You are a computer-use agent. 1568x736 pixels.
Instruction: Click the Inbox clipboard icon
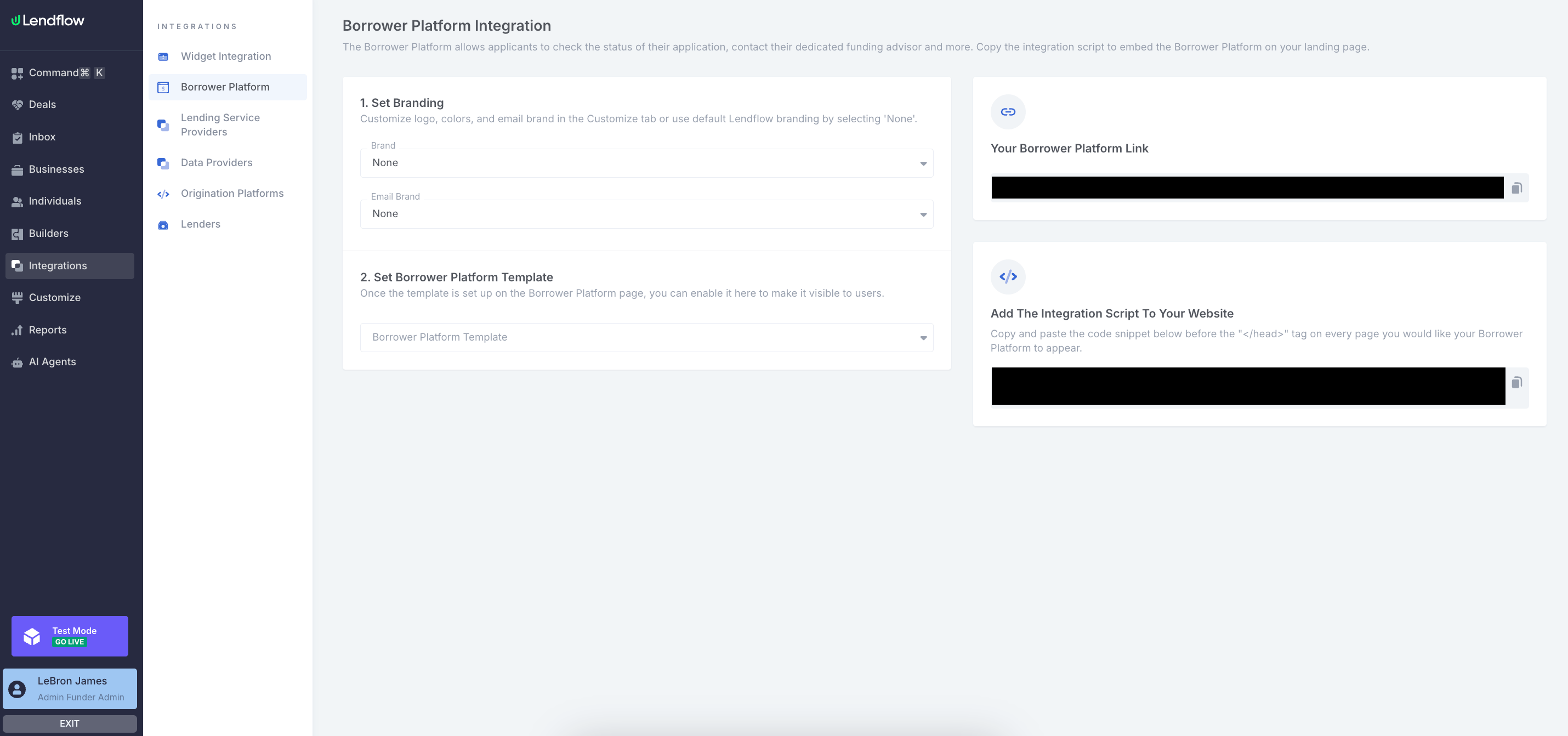coord(17,138)
